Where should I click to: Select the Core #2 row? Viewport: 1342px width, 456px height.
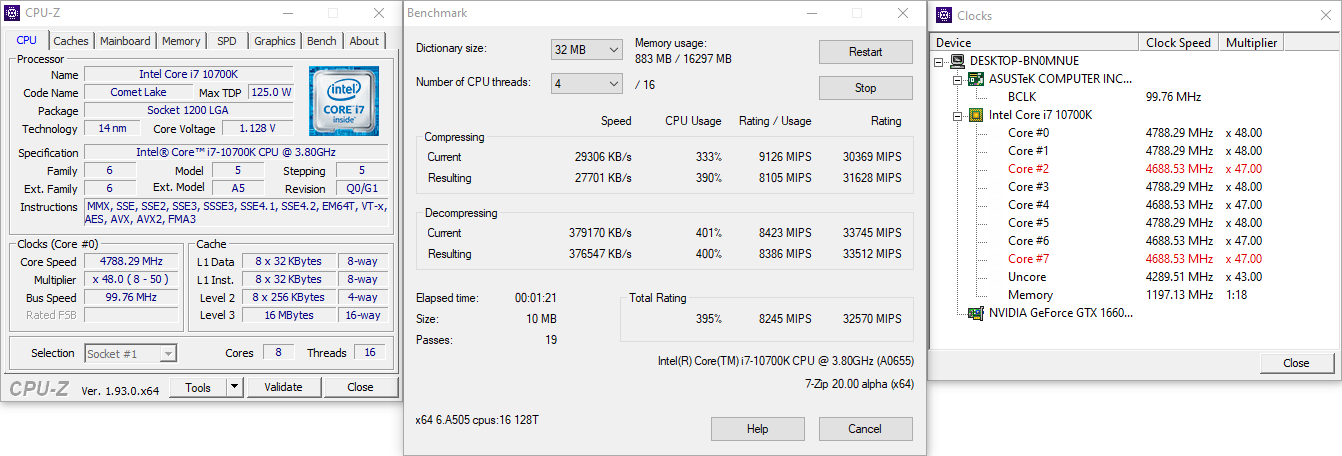pyautogui.click(x=1028, y=169)
